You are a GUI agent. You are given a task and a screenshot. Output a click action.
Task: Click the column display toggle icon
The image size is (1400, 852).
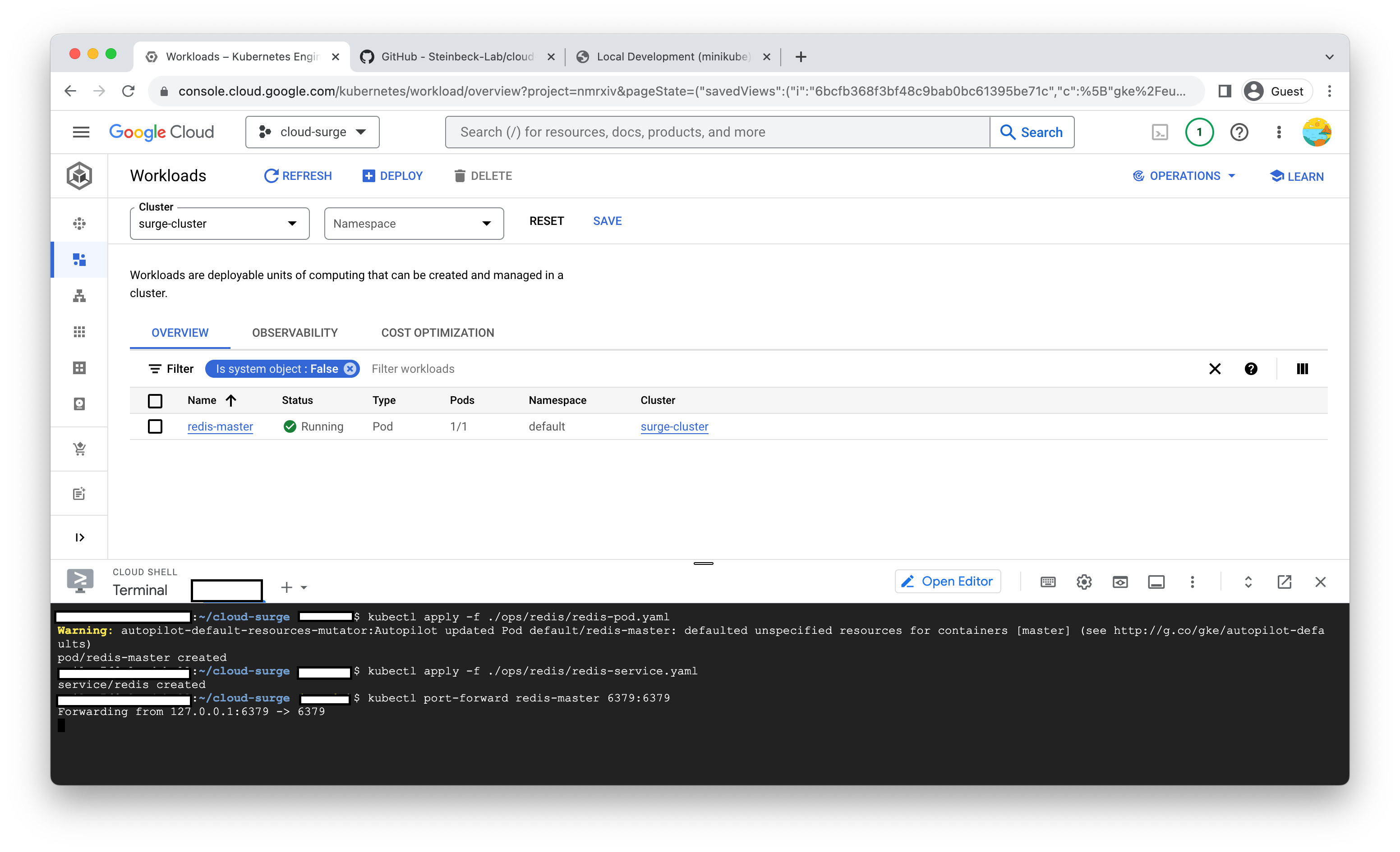[1302, 368]
